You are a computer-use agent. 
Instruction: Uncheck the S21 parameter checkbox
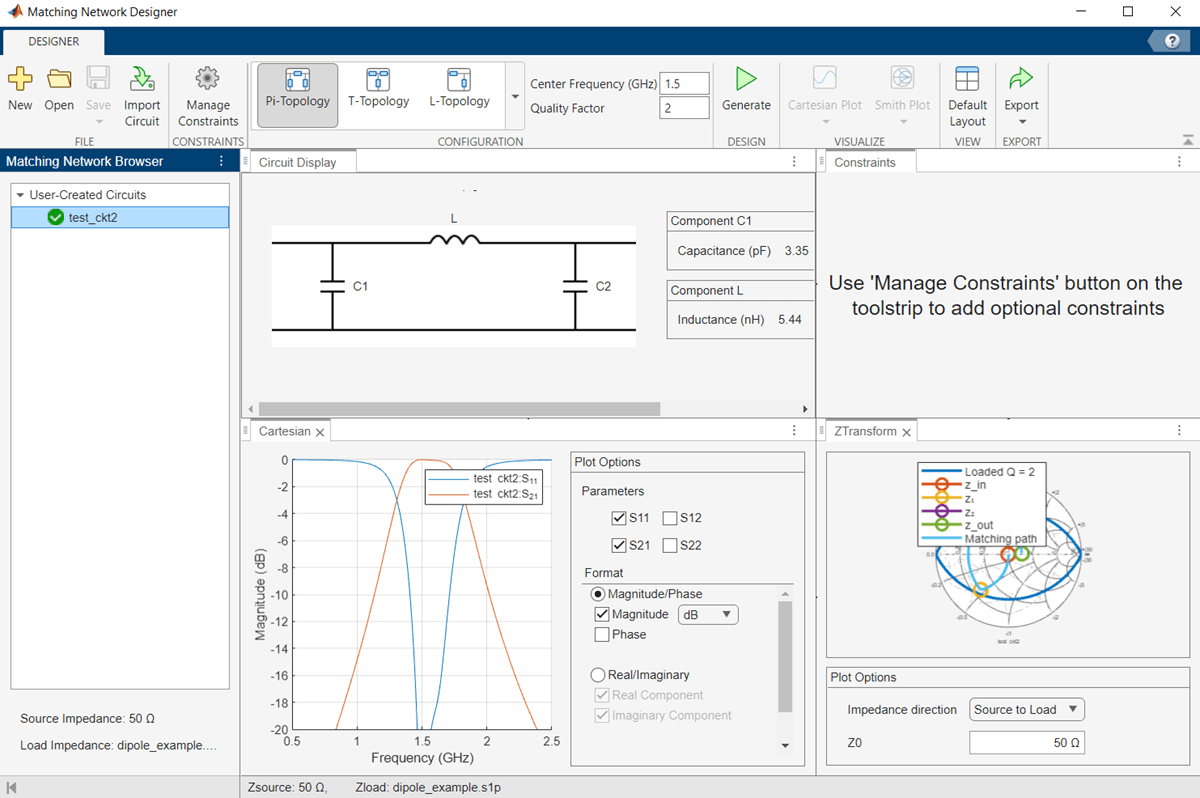(619, 545)
